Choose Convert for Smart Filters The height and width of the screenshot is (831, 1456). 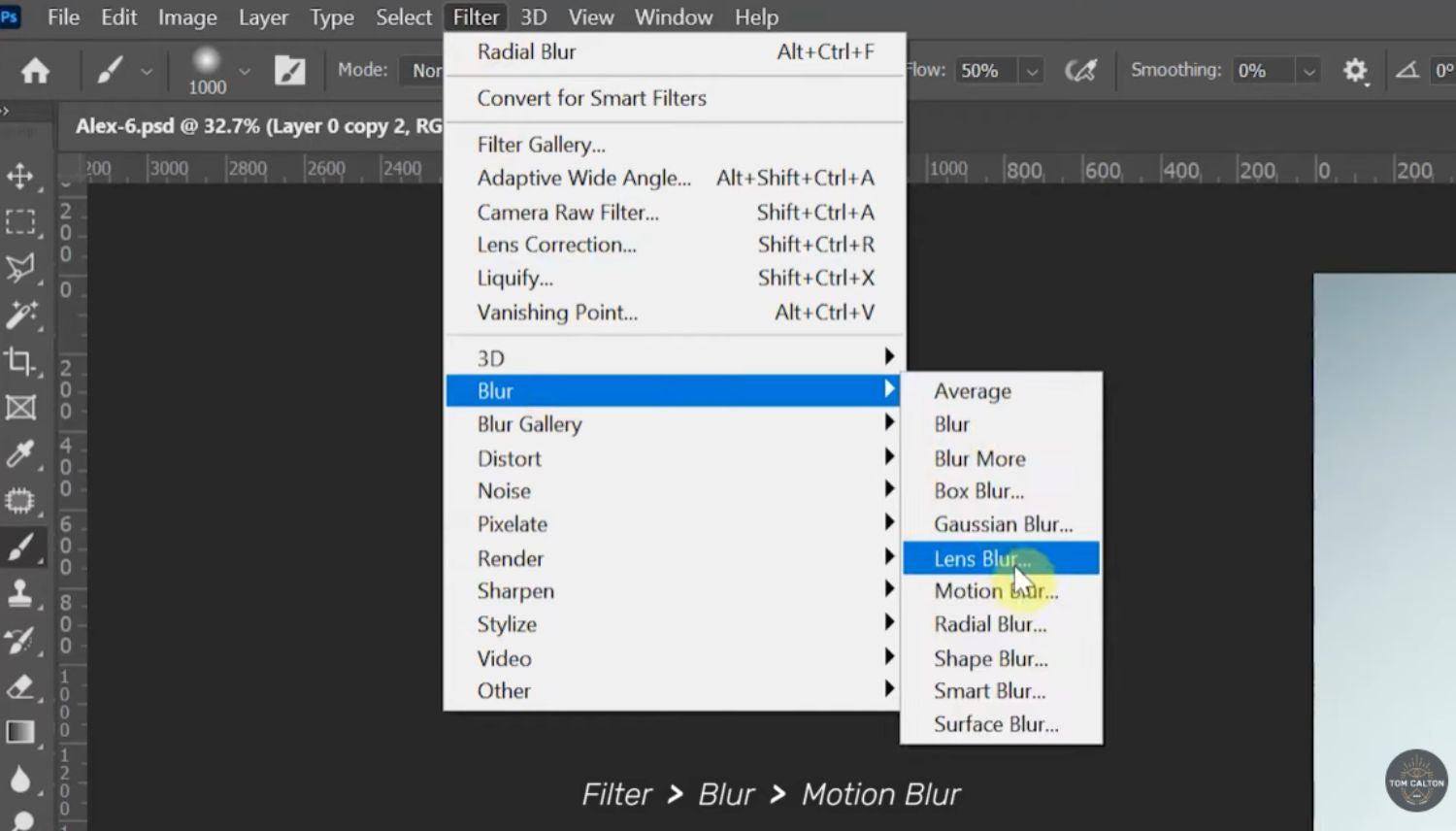(x=674, y=98)
